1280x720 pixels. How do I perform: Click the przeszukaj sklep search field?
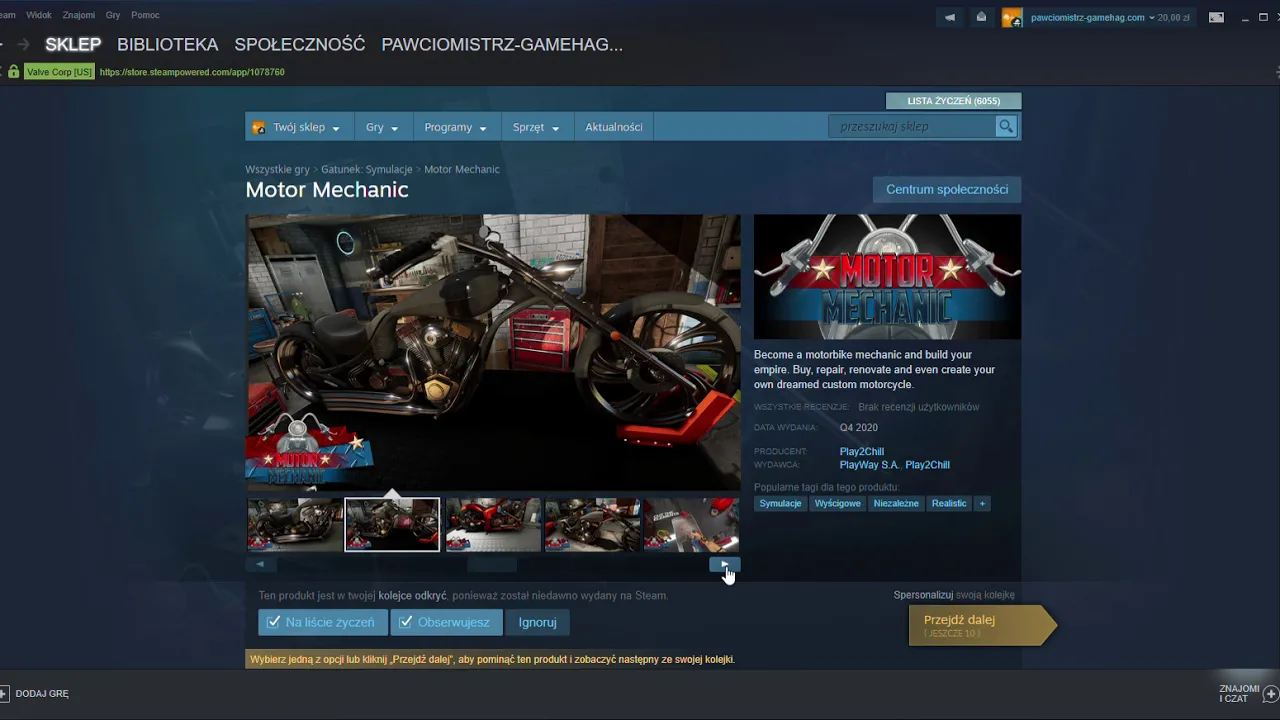911,126
